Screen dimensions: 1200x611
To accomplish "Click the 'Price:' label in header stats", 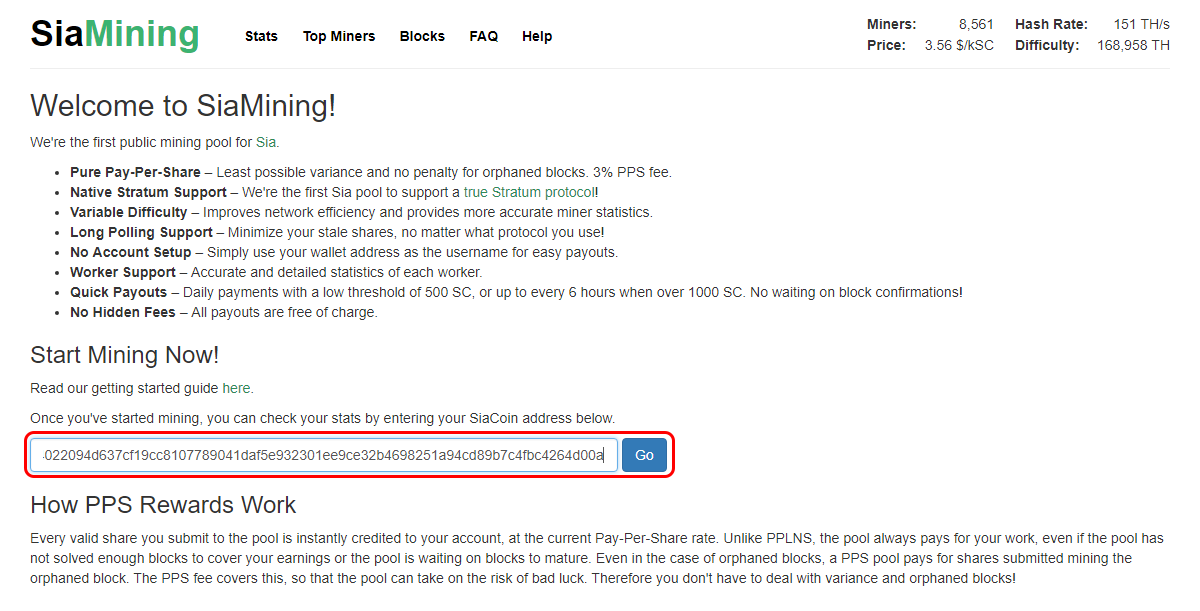I will 887,45.
